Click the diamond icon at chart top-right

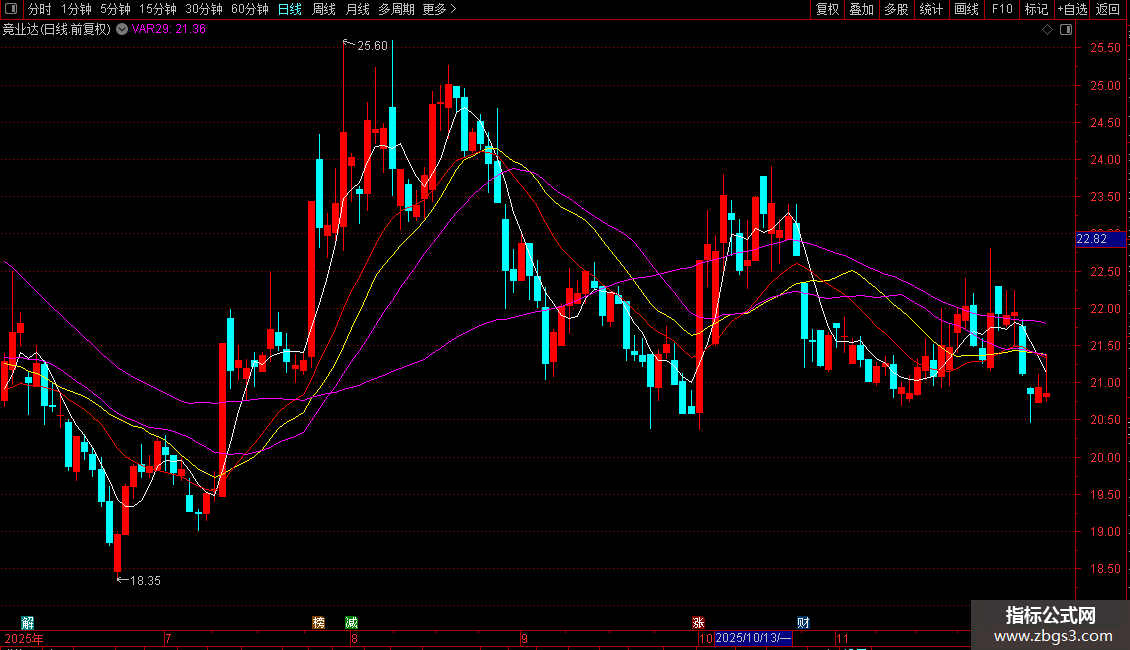pos(1048,30)
